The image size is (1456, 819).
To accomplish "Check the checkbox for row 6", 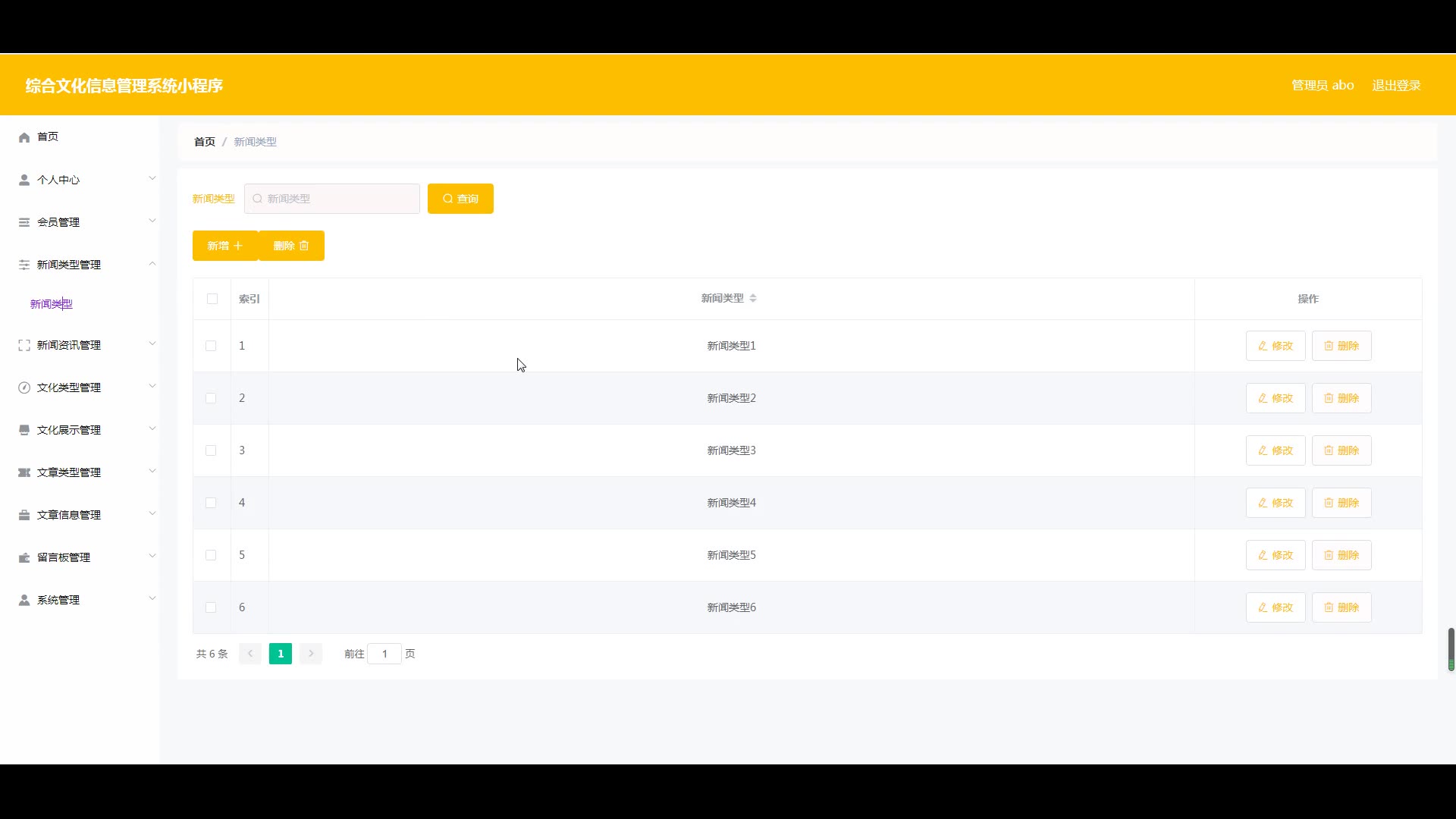I will pyautogui.click(x=211, y=607).
